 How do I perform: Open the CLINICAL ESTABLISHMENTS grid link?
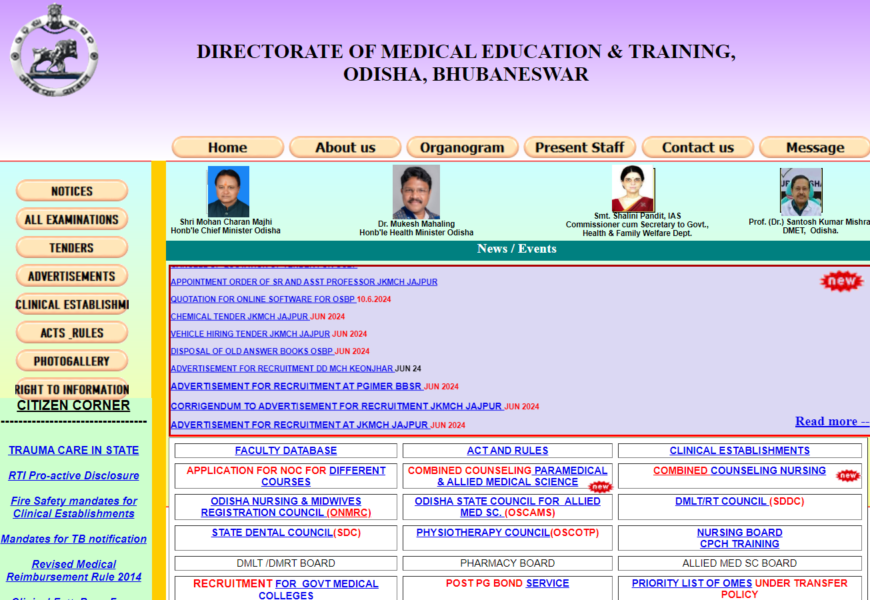pyautogui.click(x=740, y=451)
